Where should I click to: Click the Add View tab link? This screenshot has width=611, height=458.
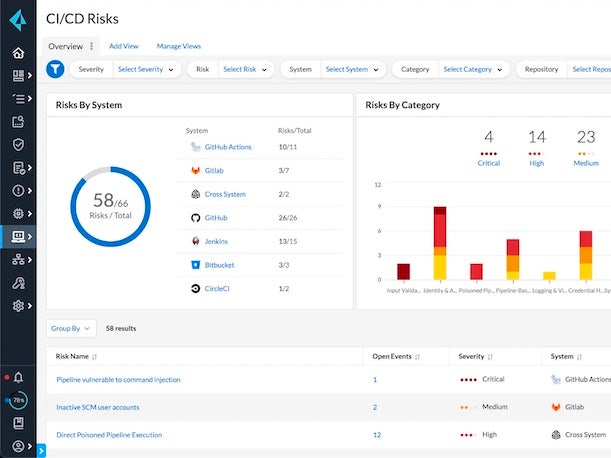pos(123,46)
